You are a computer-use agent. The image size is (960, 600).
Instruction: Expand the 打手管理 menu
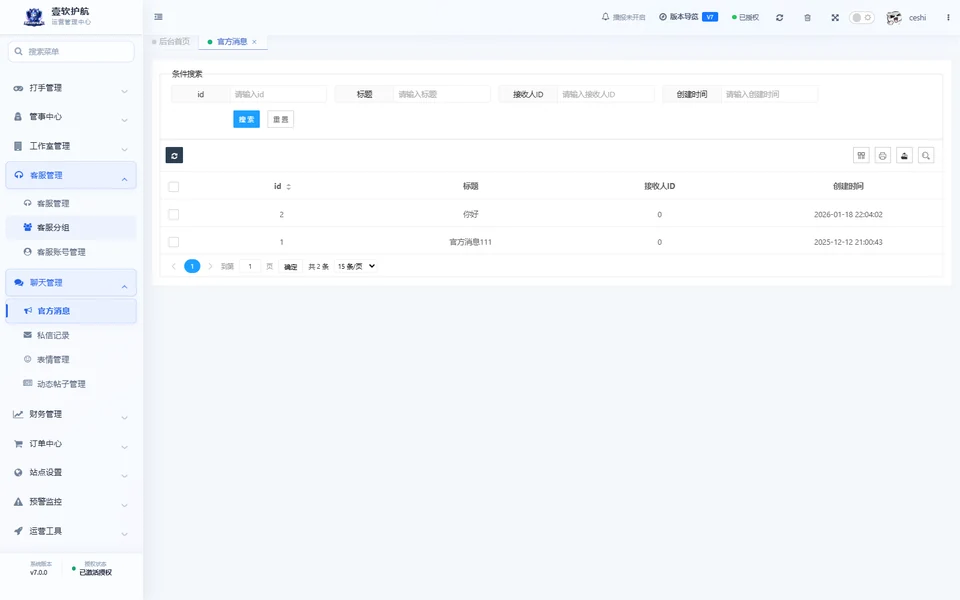[x=71, y=88]
